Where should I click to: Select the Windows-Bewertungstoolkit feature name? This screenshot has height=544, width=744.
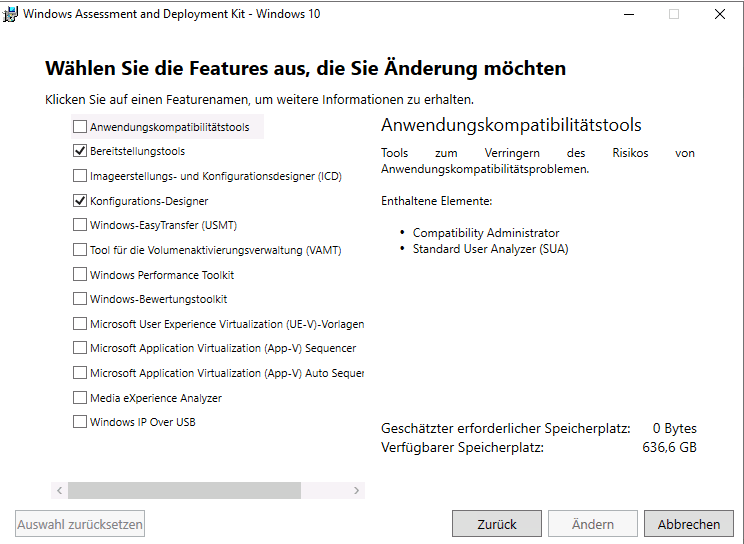coord(158,299)
